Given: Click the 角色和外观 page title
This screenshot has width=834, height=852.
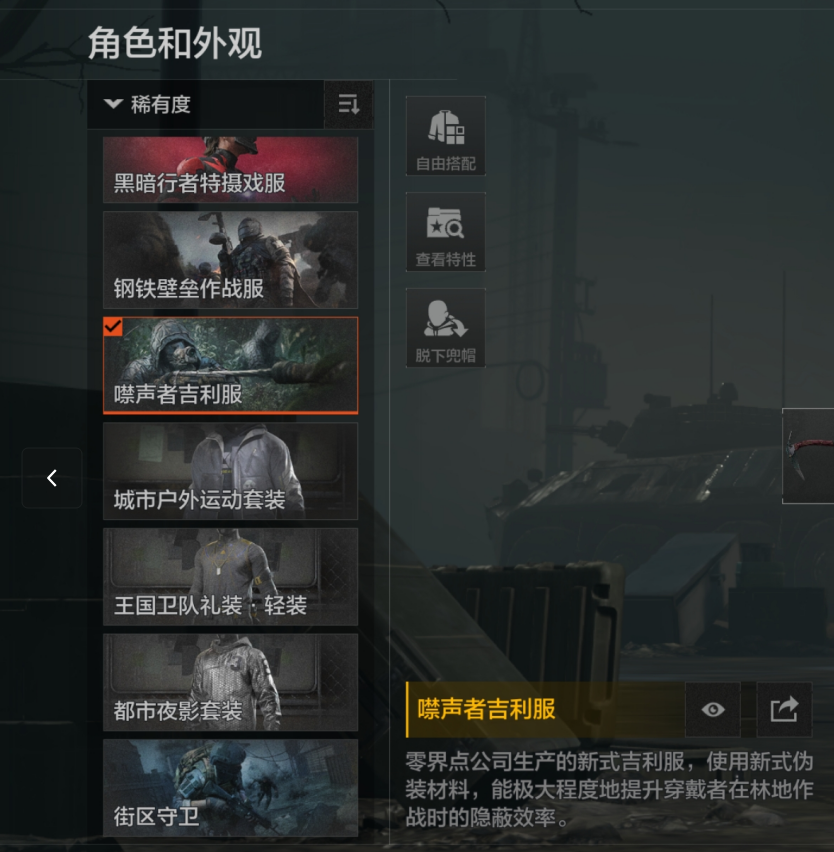Looking at the screenshot, I should 175,43.
